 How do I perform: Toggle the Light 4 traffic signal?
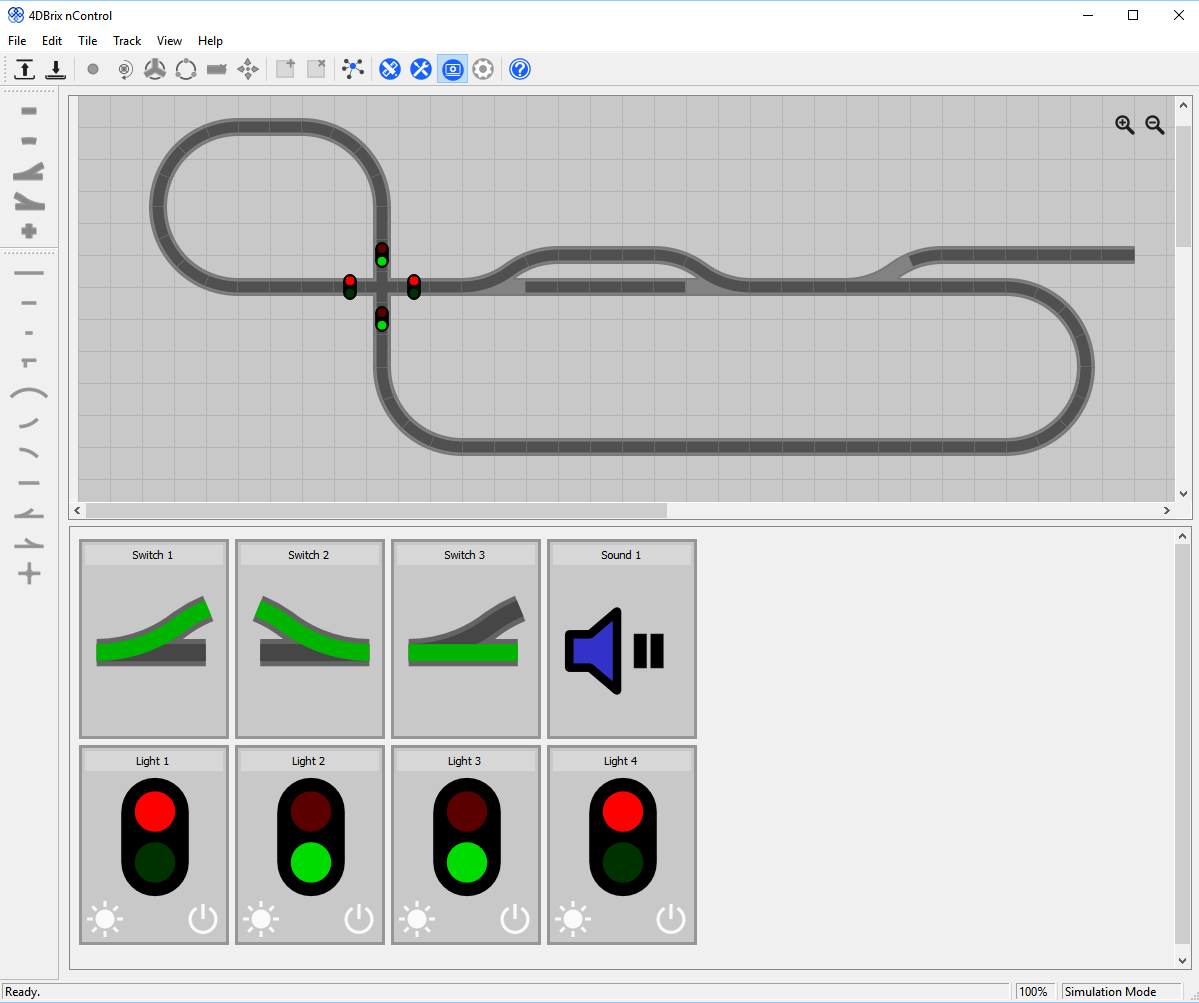pyautogui.click(x=622, y=836)
